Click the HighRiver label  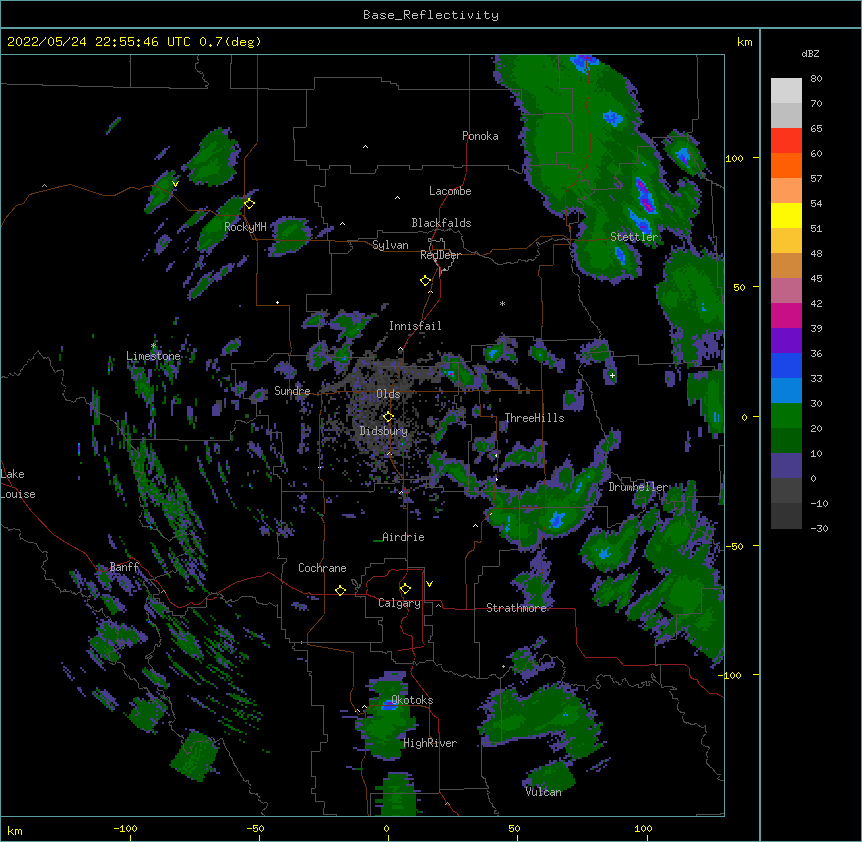point(430,743)
